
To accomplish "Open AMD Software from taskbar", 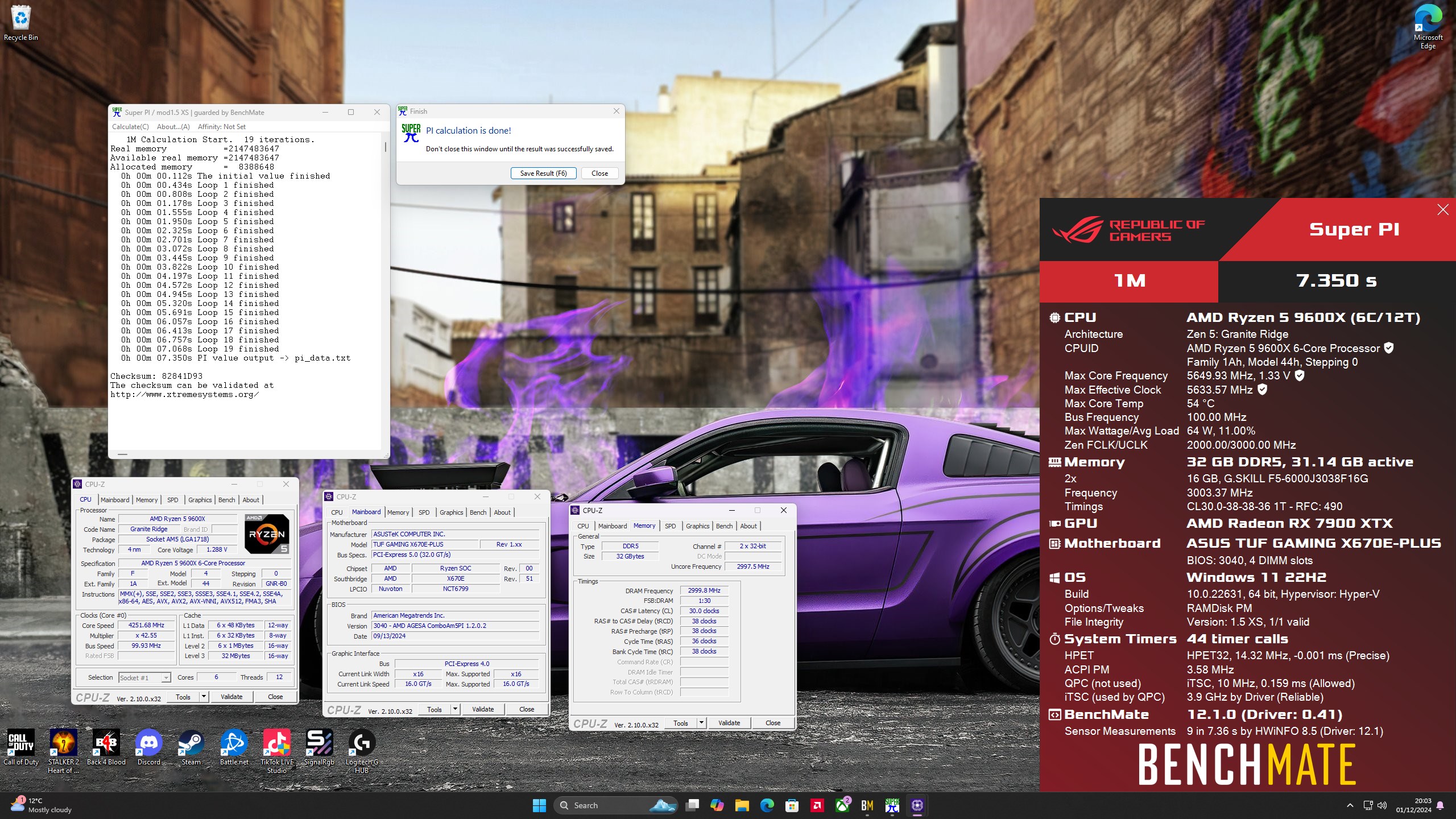I will point(817,805).
